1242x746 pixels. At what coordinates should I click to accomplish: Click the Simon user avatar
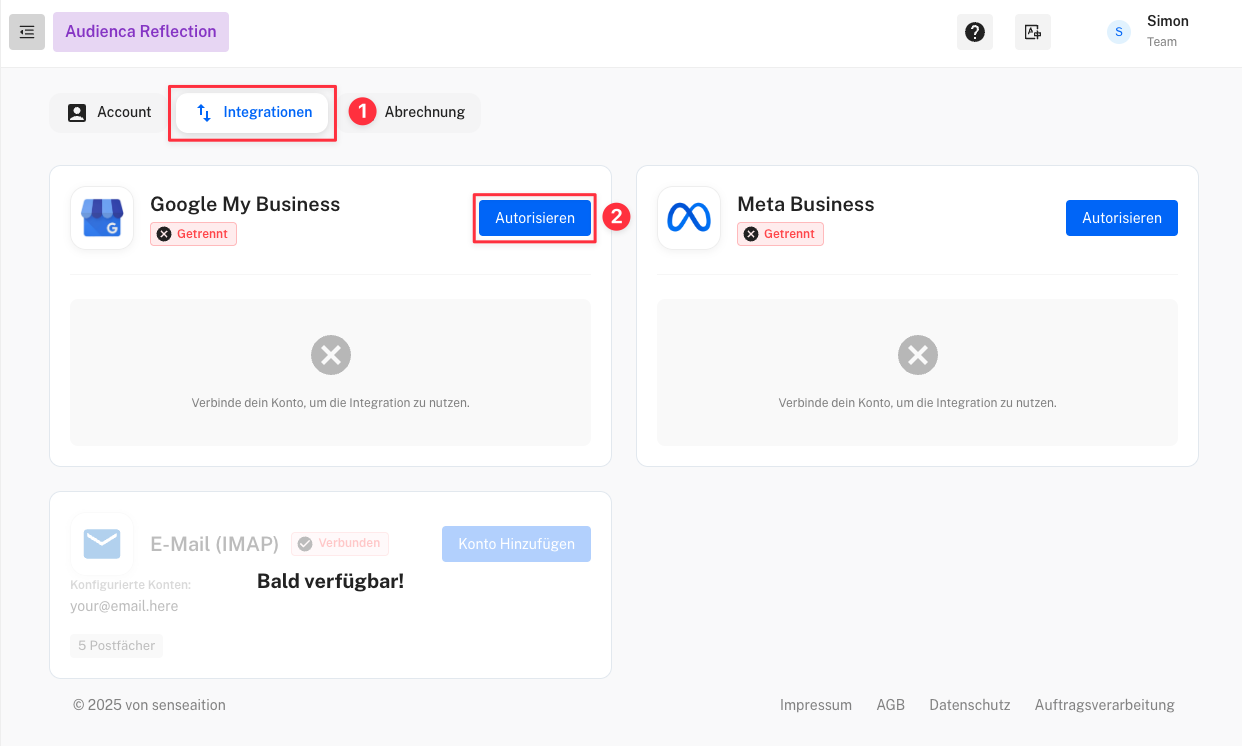point(1118,32)
